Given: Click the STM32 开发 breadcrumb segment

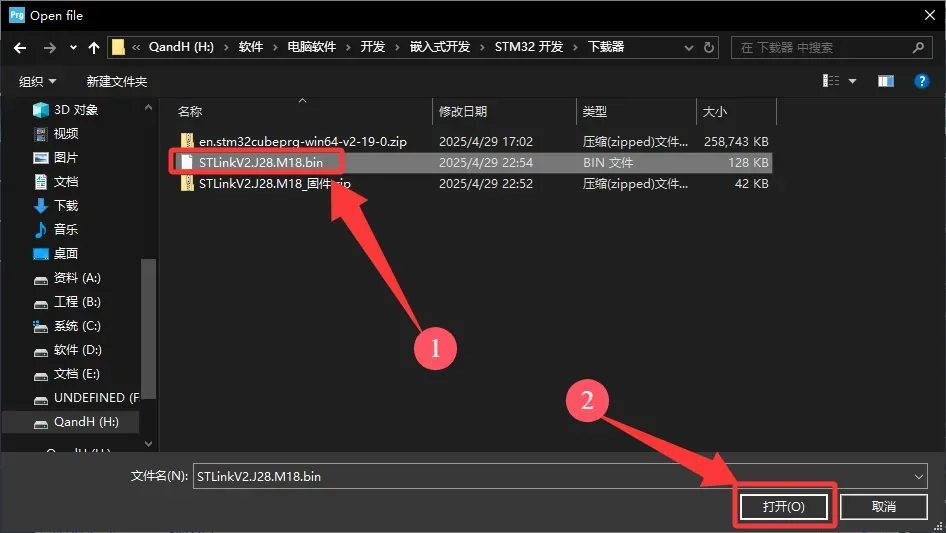Looking at the screenshot, I should click(528, 47).
